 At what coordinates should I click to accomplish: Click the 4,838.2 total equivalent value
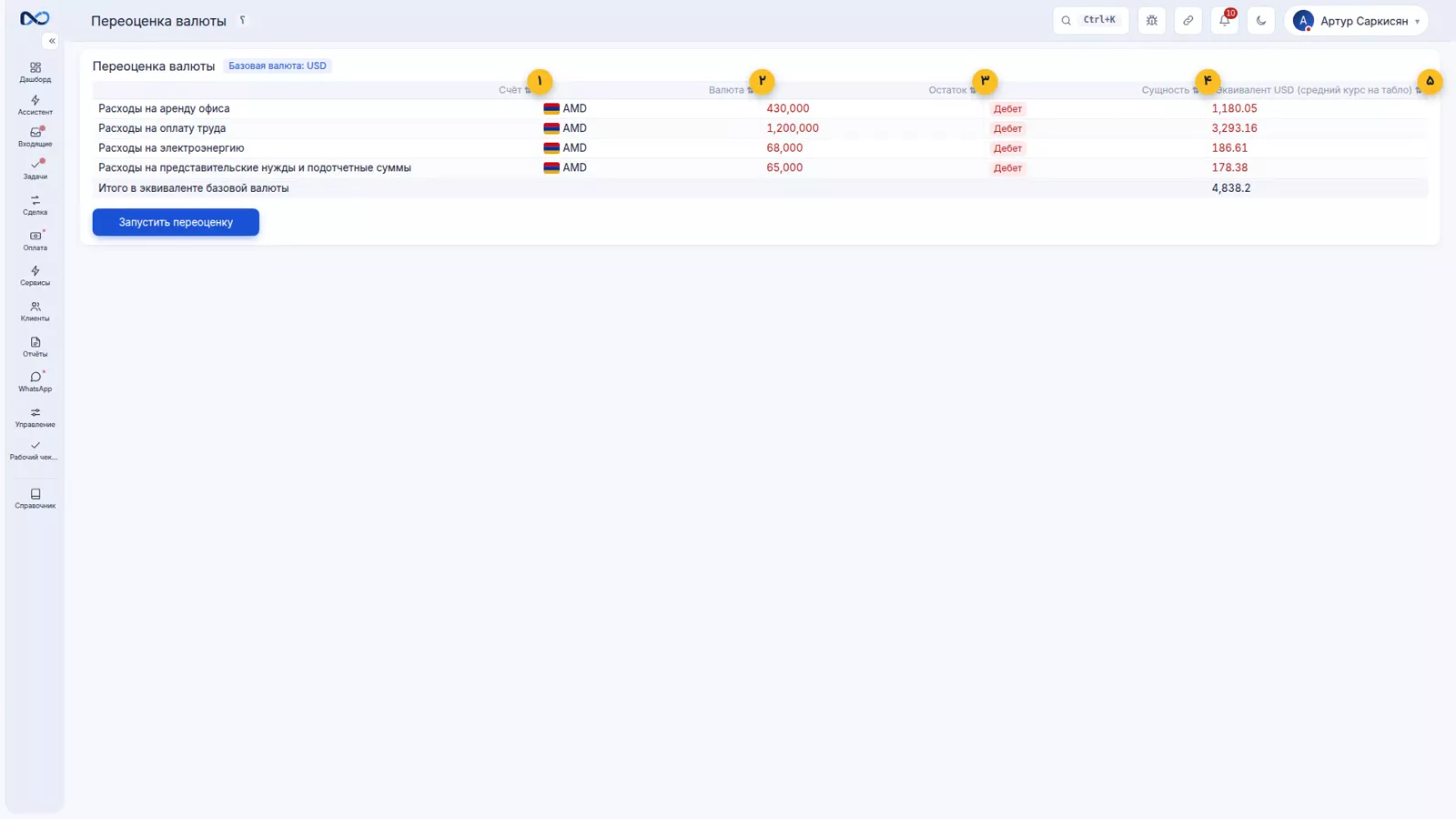pyautogui.click(x=1230, y=188)
